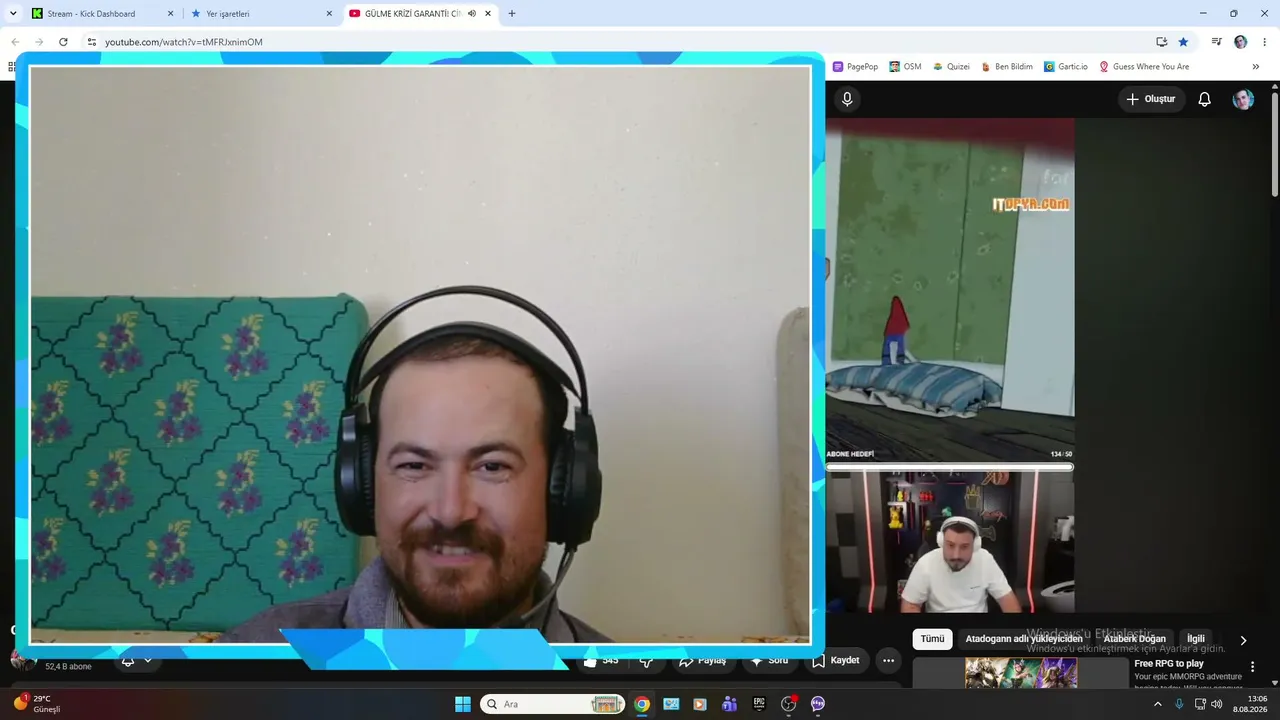Select the İlgili filter chip
The image size is (1280, 720).
(1196, 639)
